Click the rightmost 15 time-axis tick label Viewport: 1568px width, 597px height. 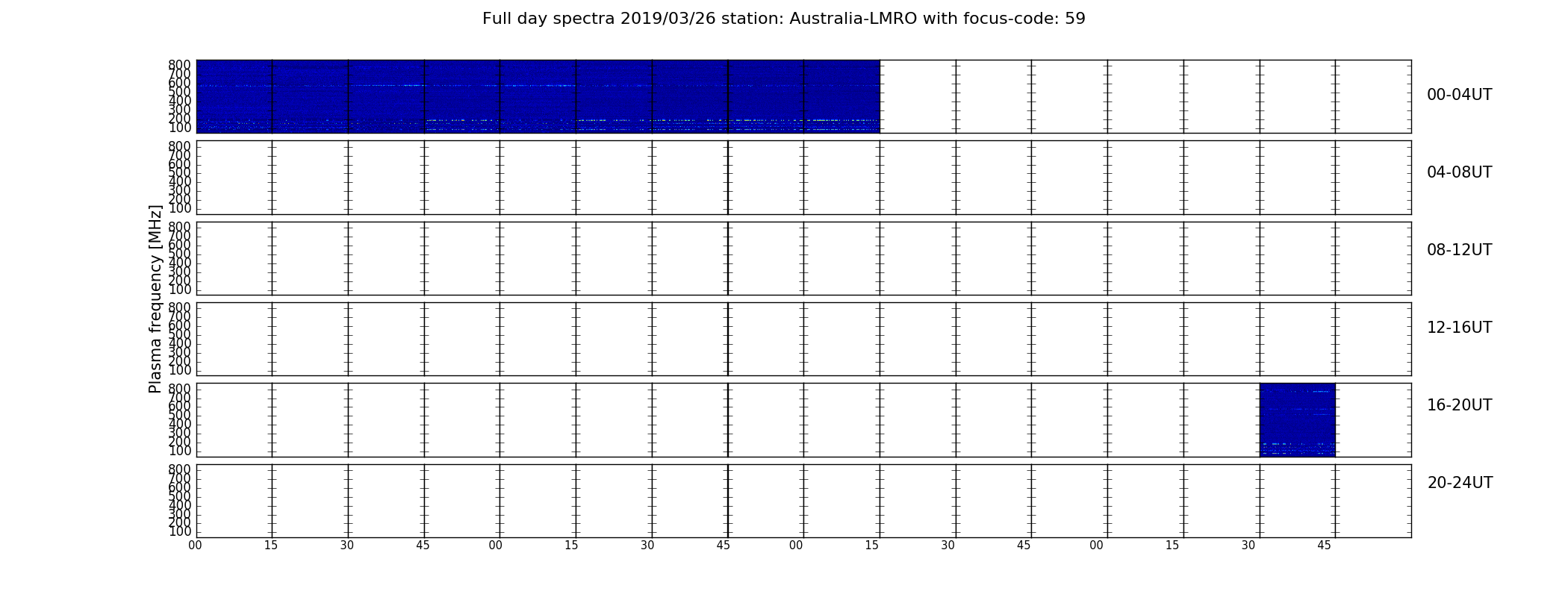click(1172, 546)
